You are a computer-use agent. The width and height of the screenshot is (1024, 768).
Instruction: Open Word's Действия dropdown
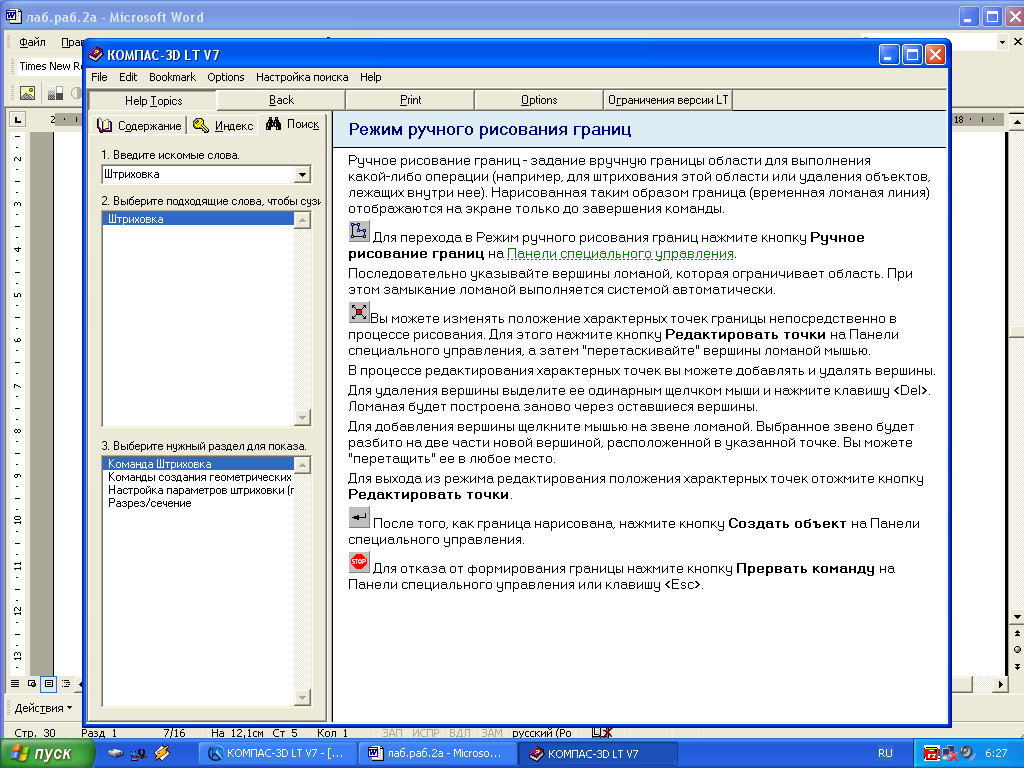(x=43, y=708)
